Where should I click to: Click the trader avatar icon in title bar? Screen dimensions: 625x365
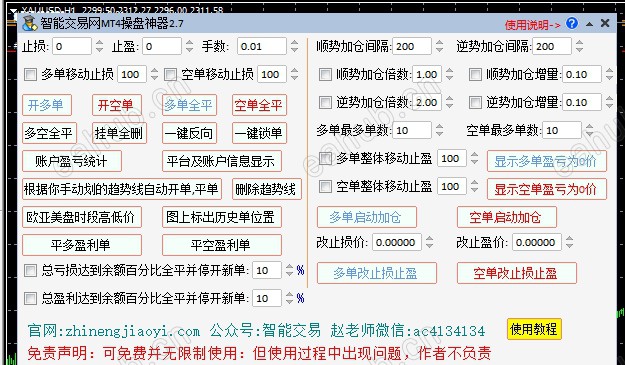(x=29, y=24)
